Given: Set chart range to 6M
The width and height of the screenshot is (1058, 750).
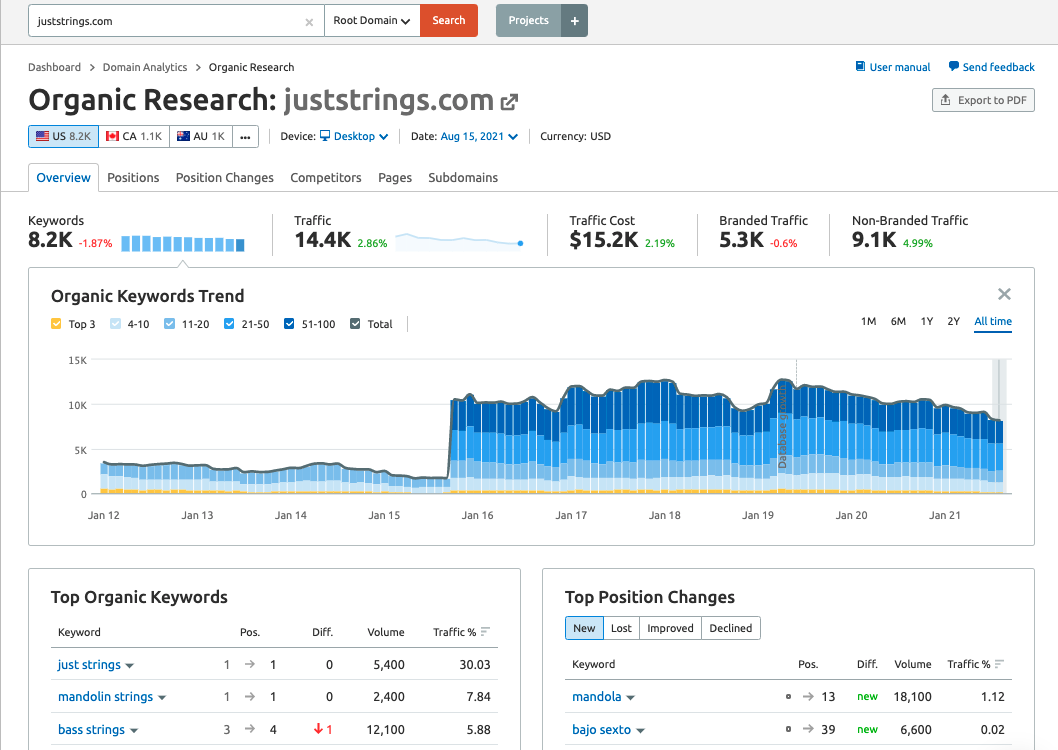Looking at the screenshot, I should 898,321.
